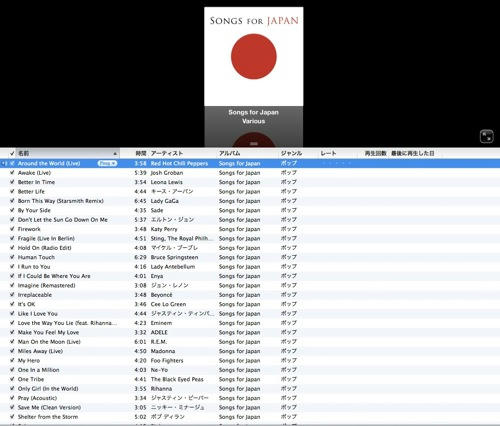
Task: Open the Ping button on Around the World
Action: click(107, 163)
